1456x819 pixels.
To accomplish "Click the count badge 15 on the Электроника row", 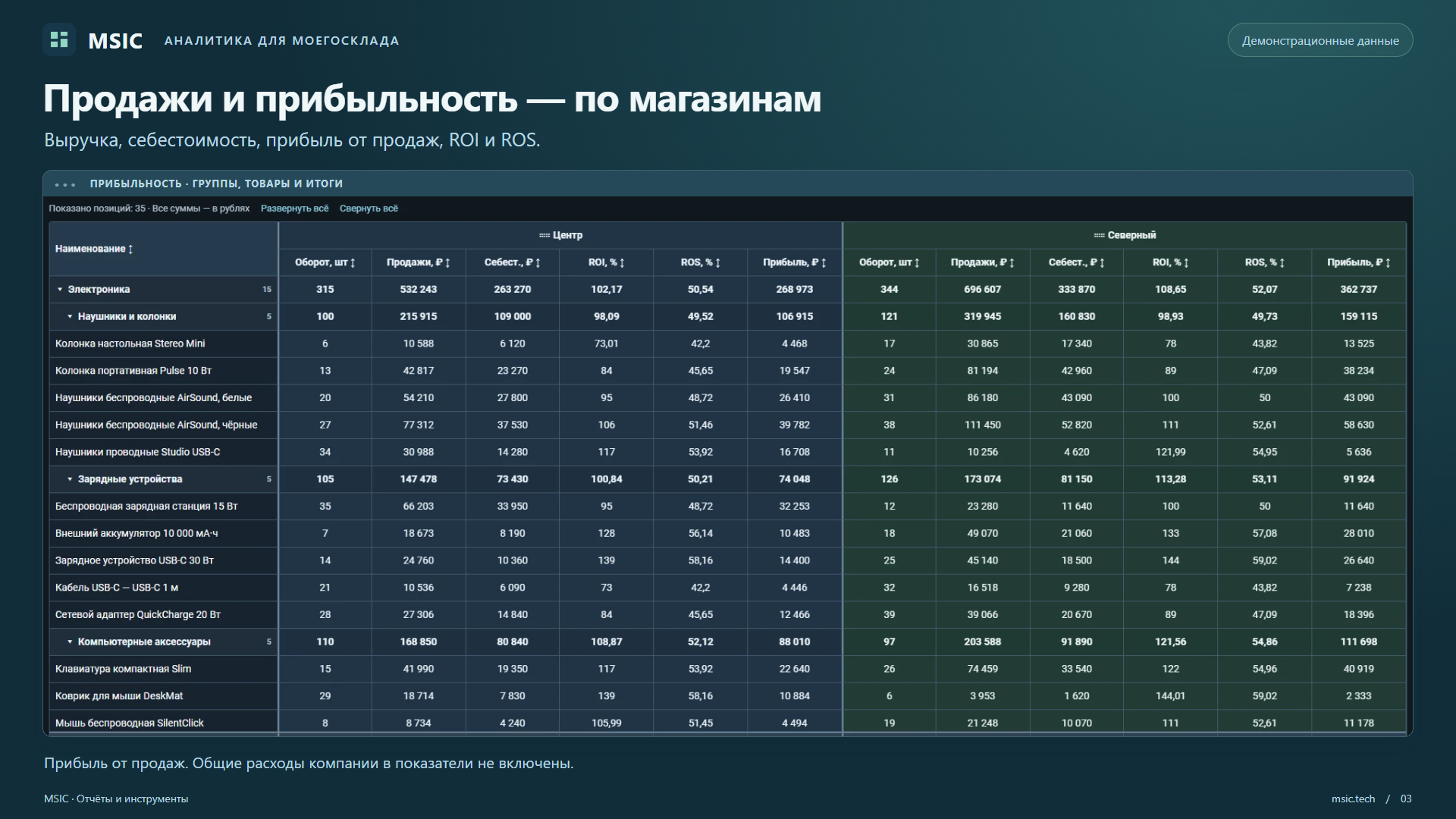I will coord(267,290).
